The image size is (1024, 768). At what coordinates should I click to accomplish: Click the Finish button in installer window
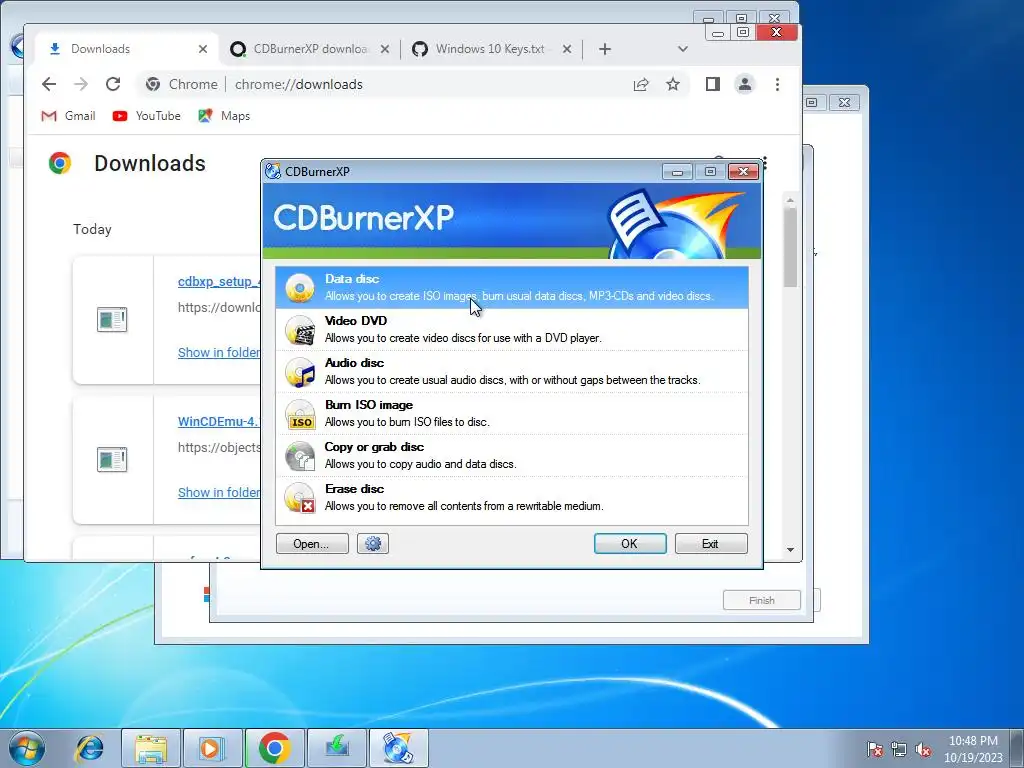[x=761, y=600]
